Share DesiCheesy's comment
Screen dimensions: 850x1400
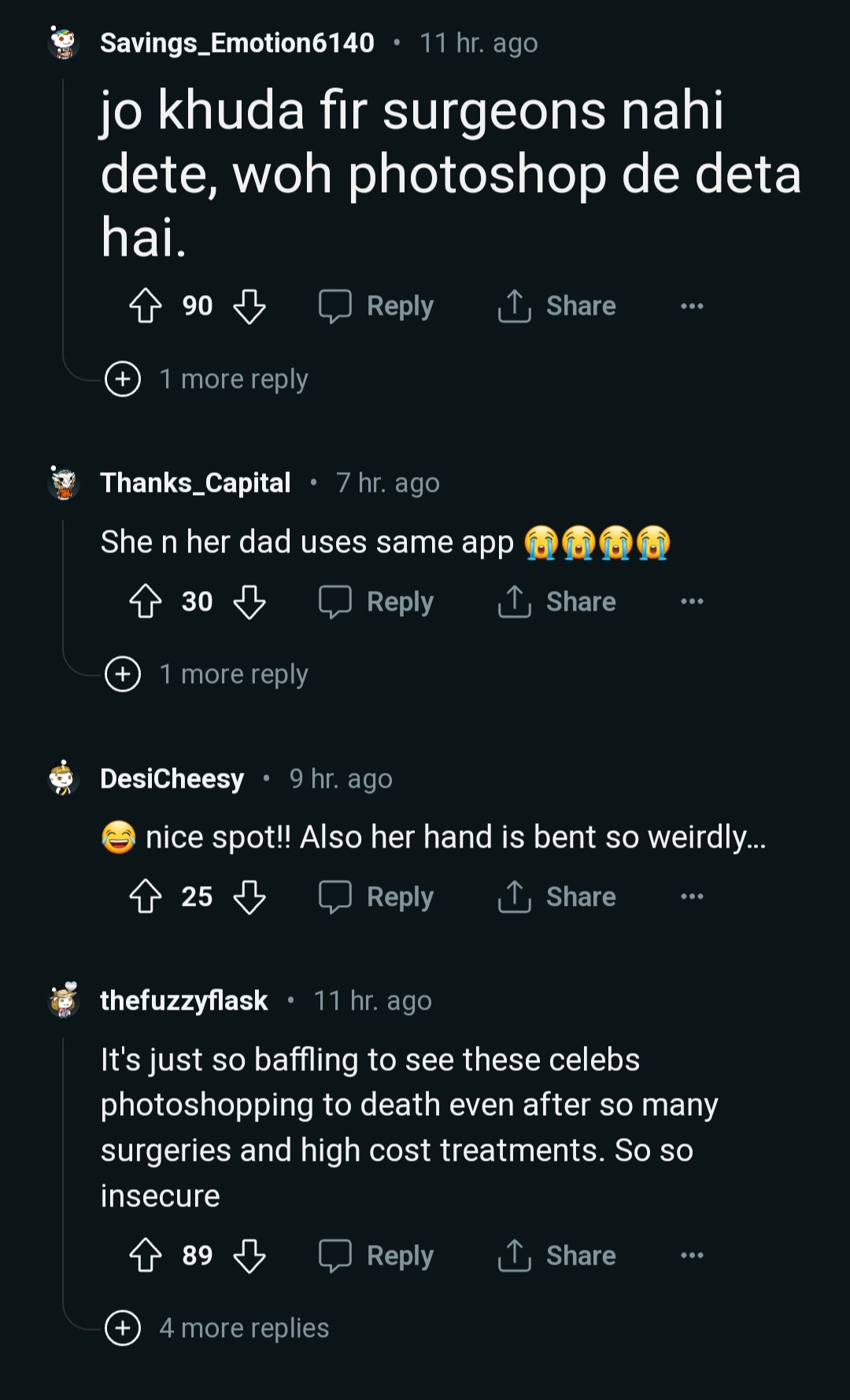pos(557,897)
